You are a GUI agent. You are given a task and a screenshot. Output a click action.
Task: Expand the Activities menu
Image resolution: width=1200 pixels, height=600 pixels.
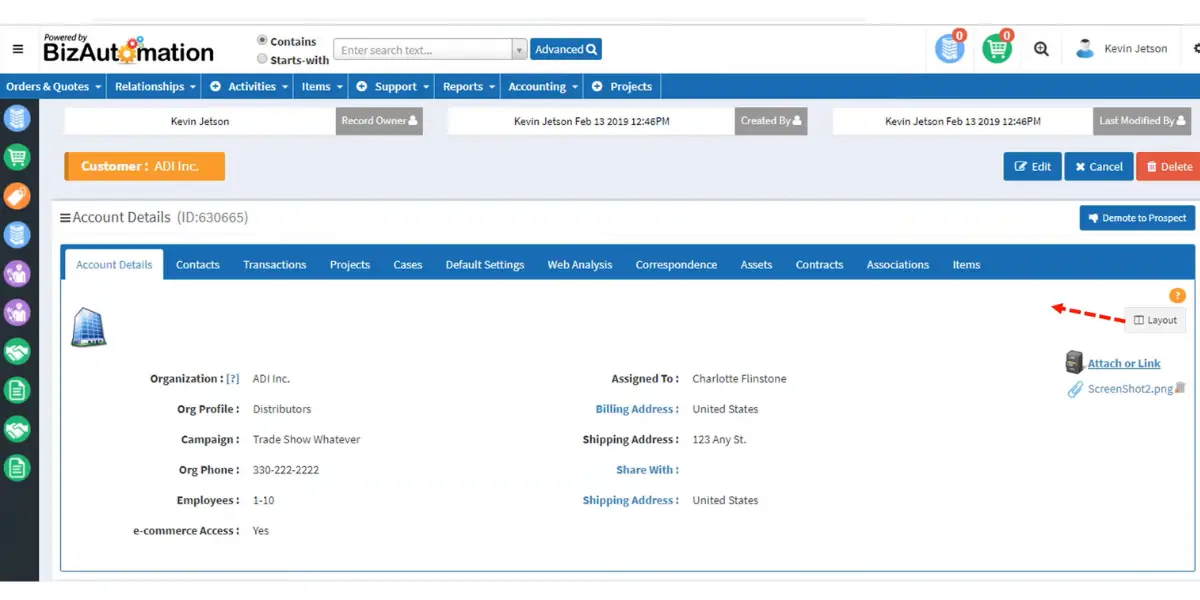coord(249,87)
